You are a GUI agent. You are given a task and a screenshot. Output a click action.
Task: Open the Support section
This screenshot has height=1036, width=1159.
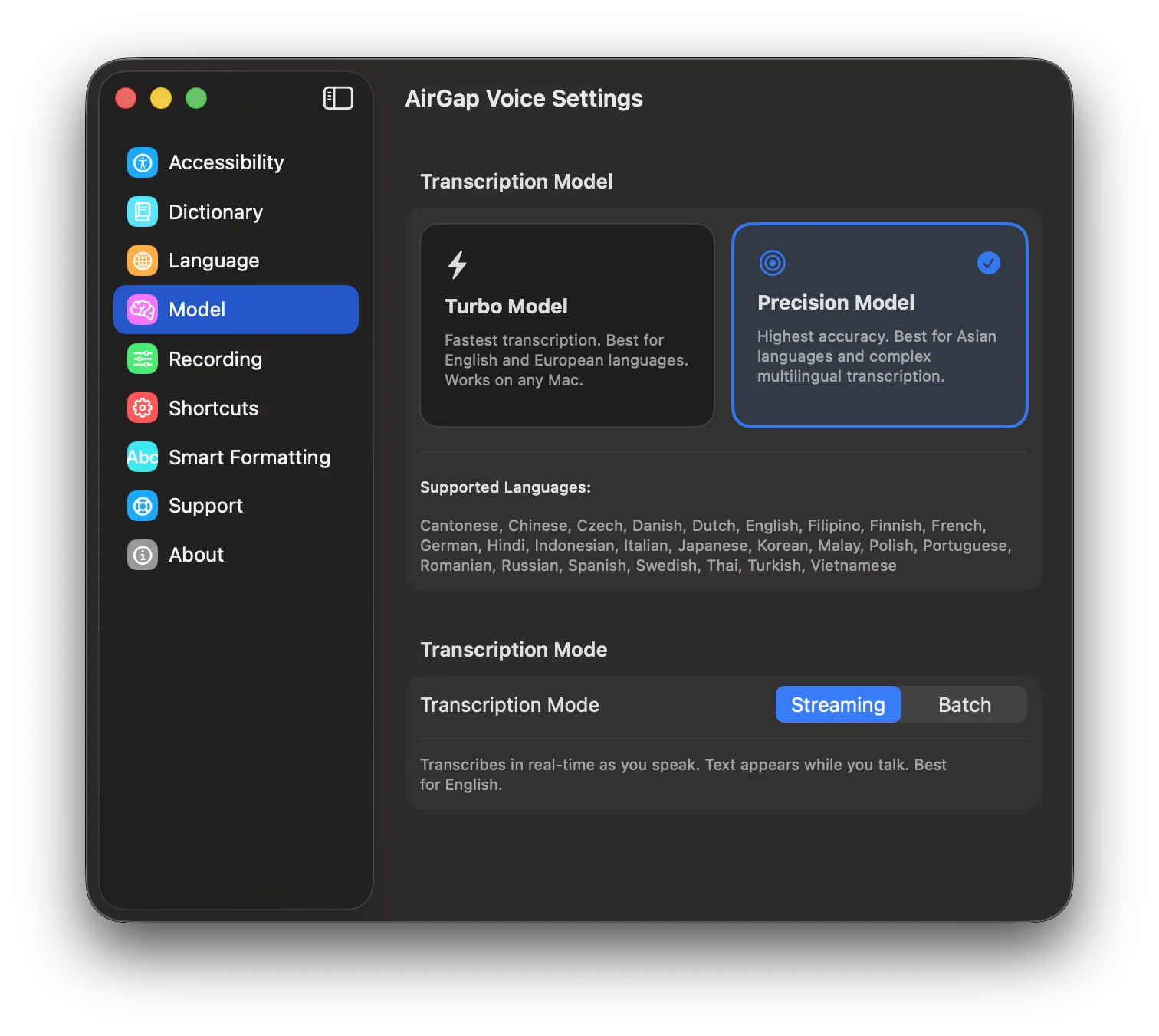(x=236, y=506)
